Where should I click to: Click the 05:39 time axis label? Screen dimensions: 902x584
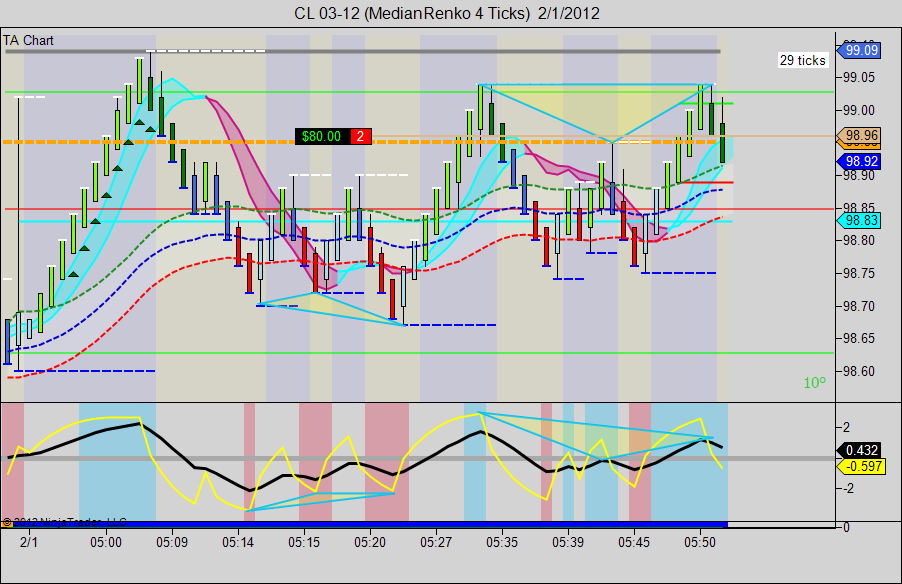tap(568, 543)
